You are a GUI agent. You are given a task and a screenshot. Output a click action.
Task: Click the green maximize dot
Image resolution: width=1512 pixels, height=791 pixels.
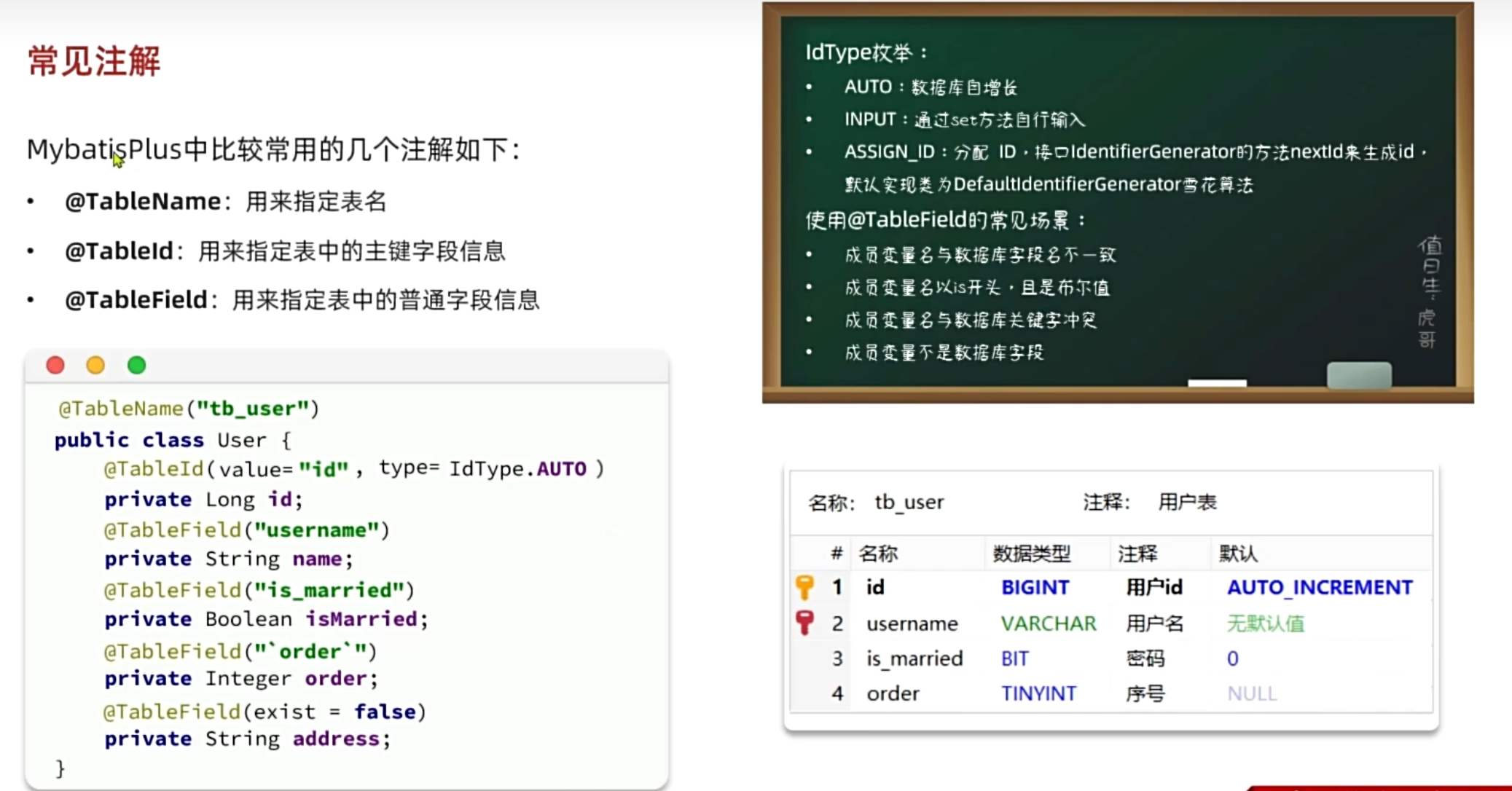tap(136, 365)
